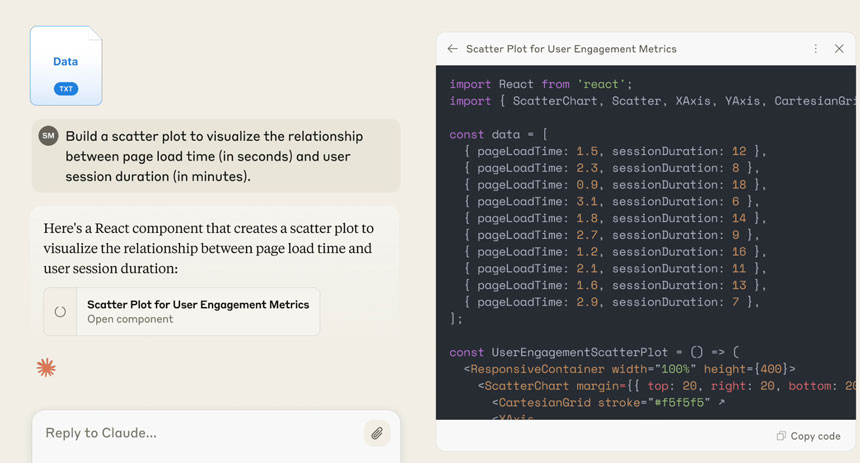Close the Scatter Plot code panel
Image resolution: width=860 pixels, height=463 pixels.
click(839, 49)
